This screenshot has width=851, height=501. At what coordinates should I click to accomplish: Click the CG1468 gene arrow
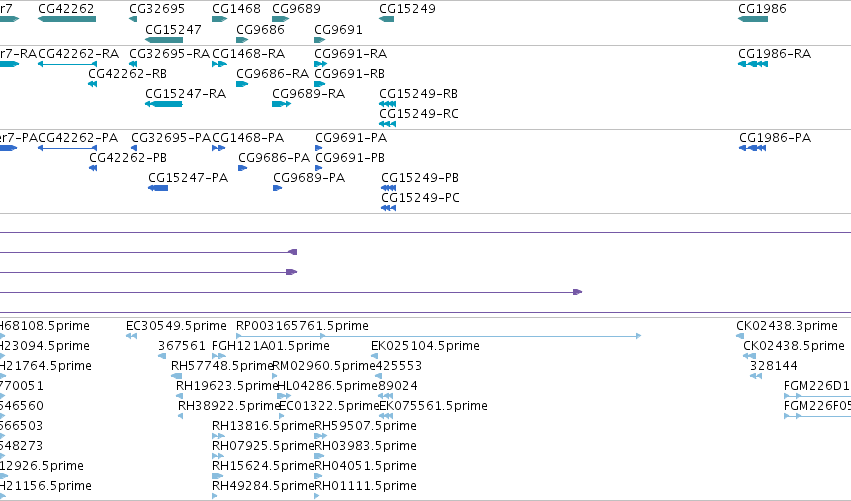click(x=219, y=19)
